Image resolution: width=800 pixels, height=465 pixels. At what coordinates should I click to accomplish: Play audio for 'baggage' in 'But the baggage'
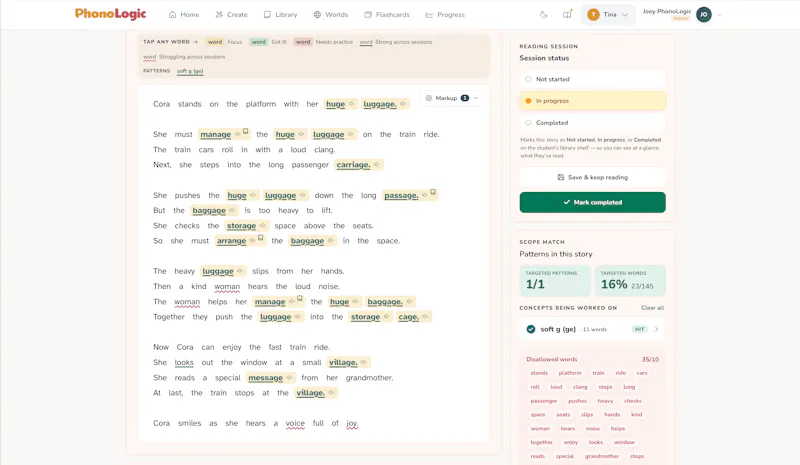point(232,210)
